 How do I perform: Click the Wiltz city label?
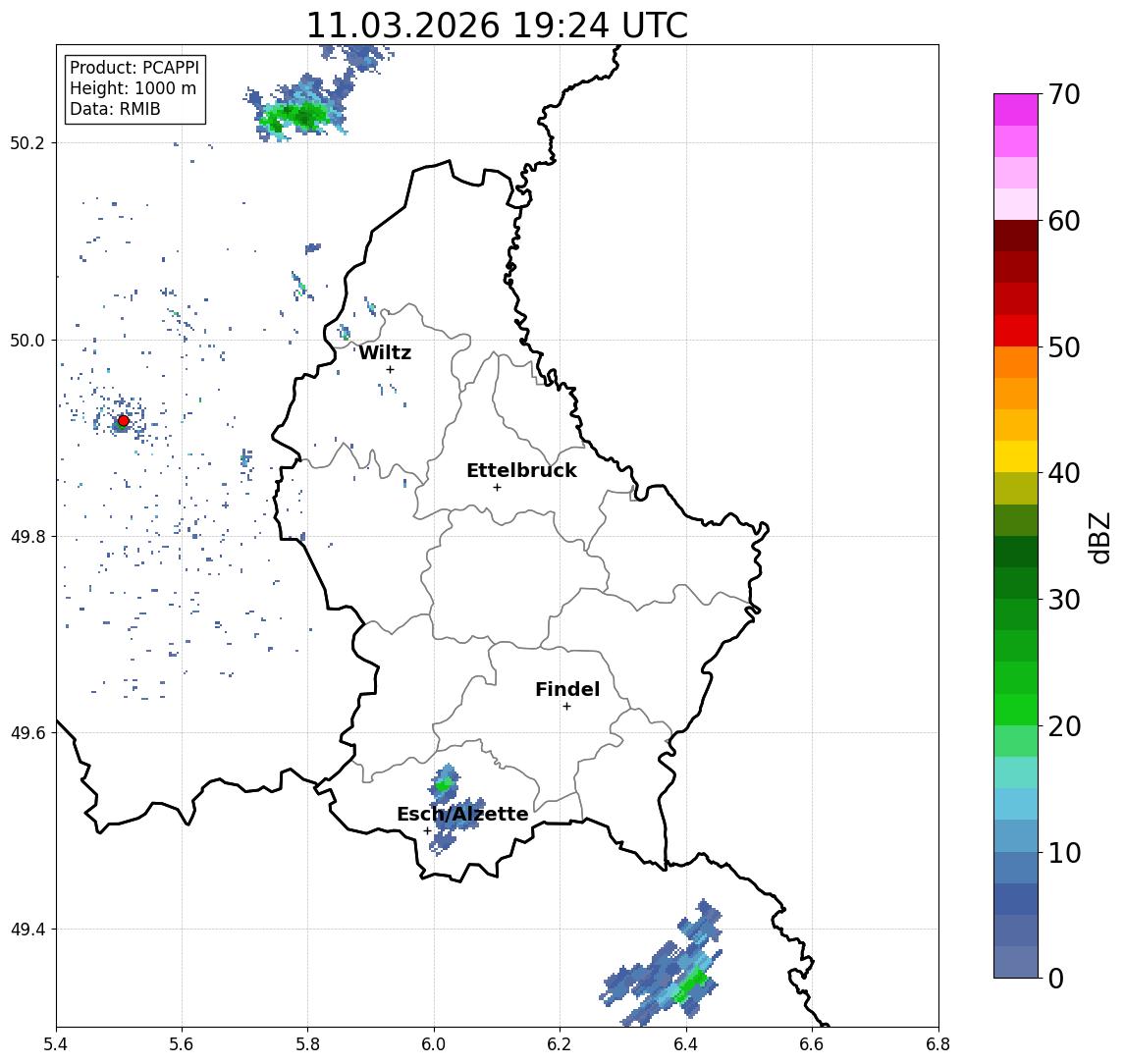pos(385,352)
